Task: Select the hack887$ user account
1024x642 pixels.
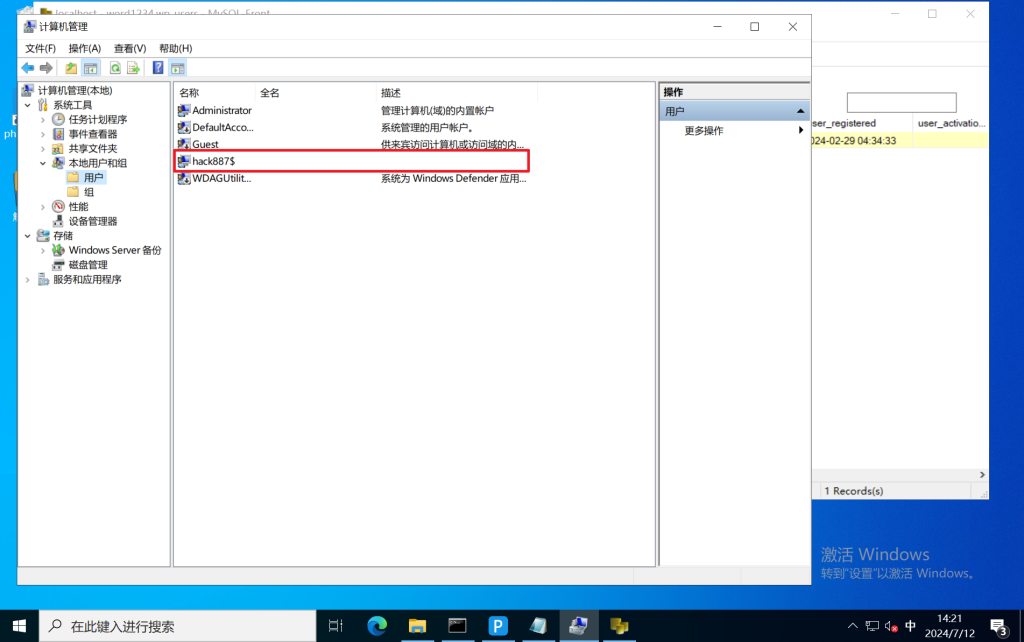Action: tap(213, 160)
